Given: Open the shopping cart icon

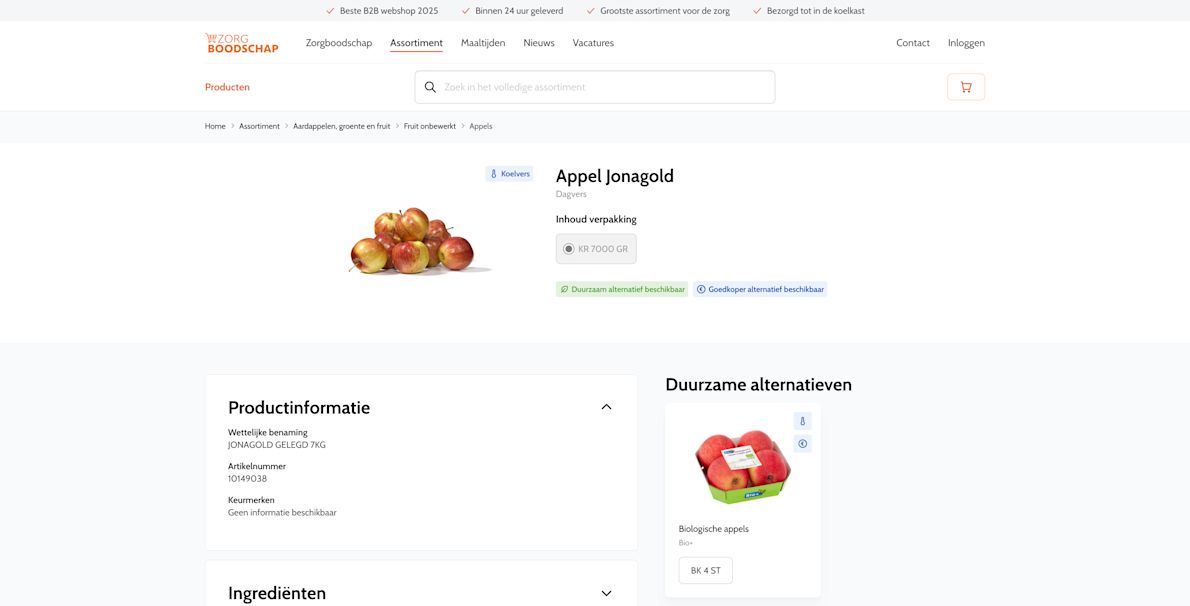Looking at the screenshot, I should tap(964, 87).
